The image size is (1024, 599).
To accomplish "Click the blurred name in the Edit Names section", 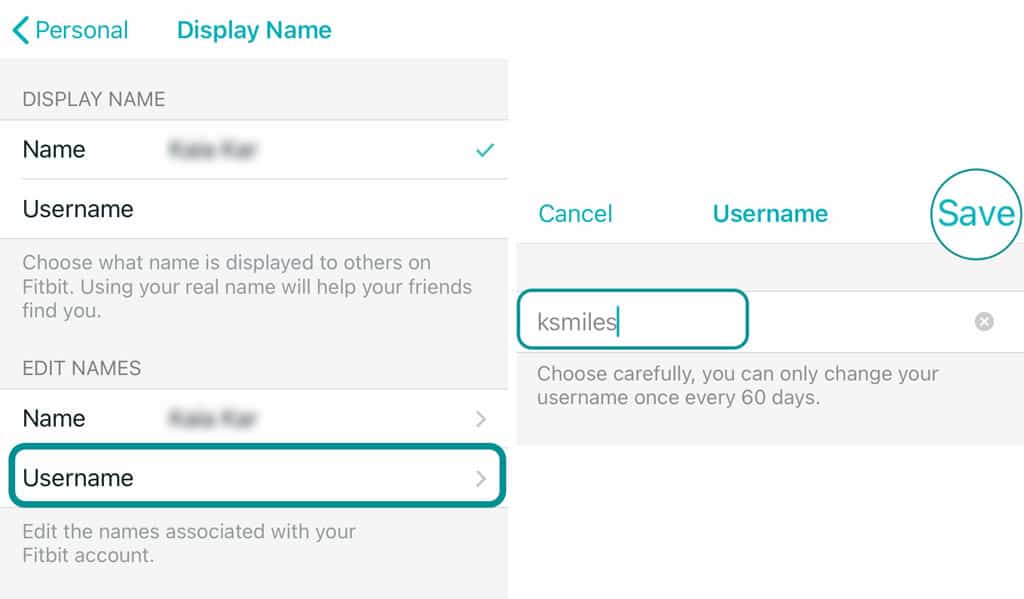I will (x=213, y=419).
